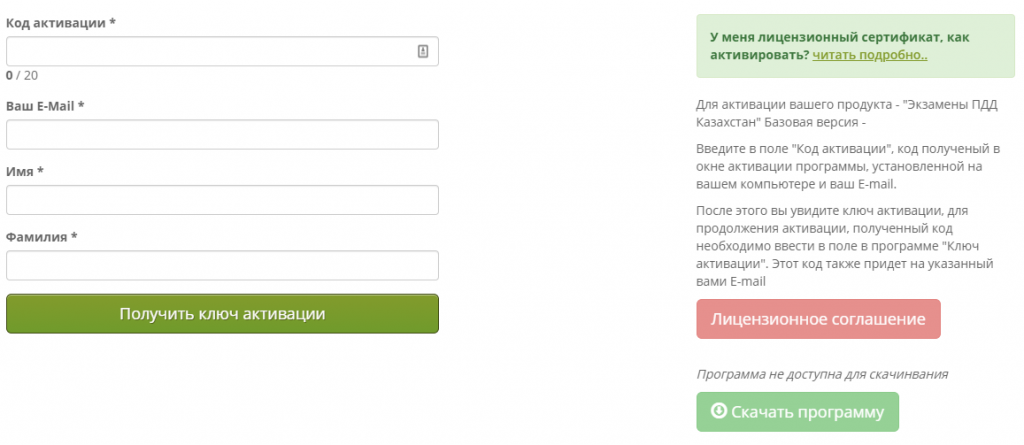Click the autofill icon in activation code field
This screenshot has height=445, width=1024.
click(x=423, y=51)
